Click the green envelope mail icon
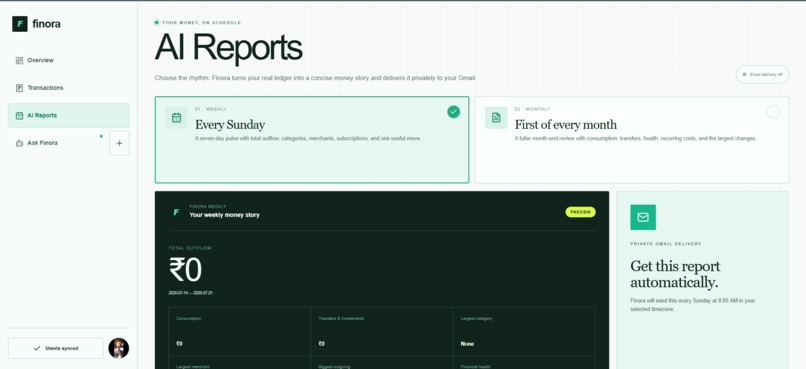Image resolution: width=806 pixels, height=369 pixels. pyautogui.click(x=643, y=217)
